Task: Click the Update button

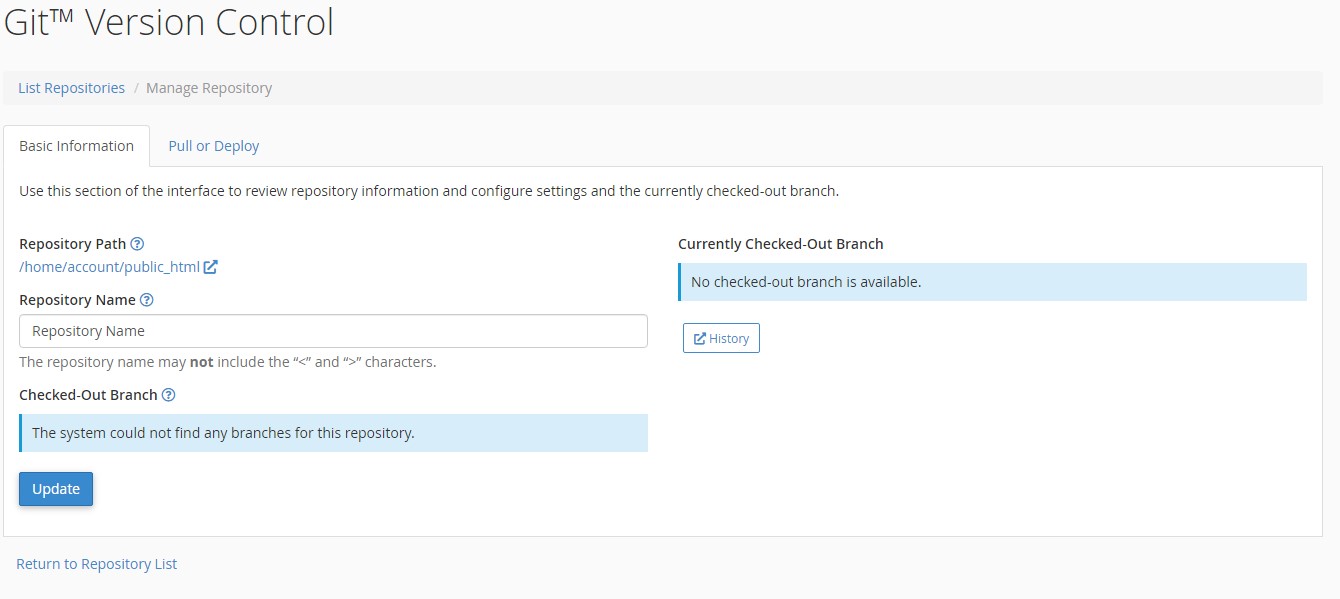Action: tap(56, 489)
